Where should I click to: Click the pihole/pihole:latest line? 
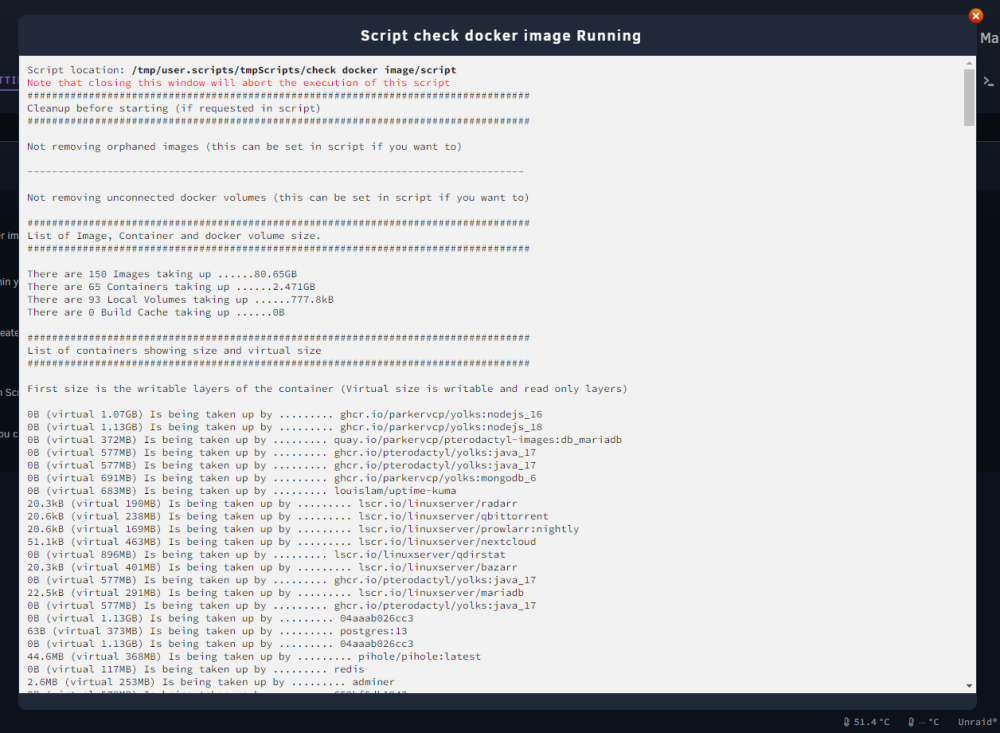(254, 657)
